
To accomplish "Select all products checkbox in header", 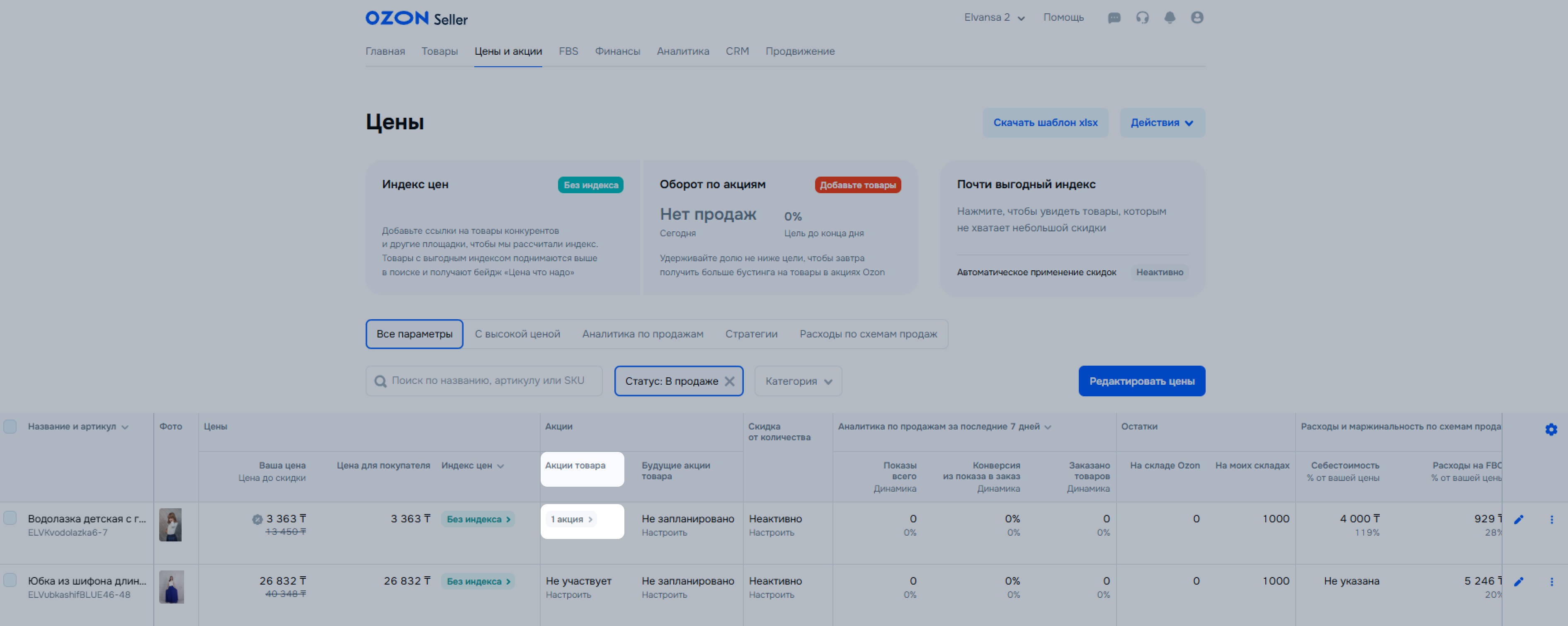I will 10,426.
